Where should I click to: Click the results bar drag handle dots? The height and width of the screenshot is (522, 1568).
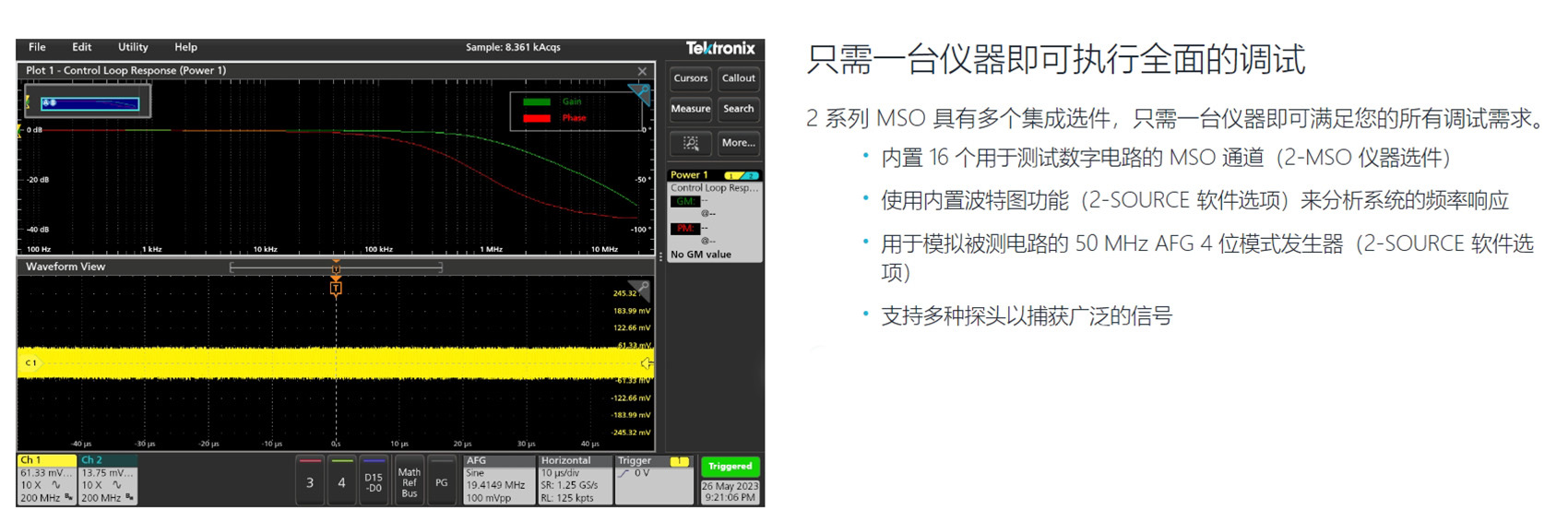click(x=660, y=256)
